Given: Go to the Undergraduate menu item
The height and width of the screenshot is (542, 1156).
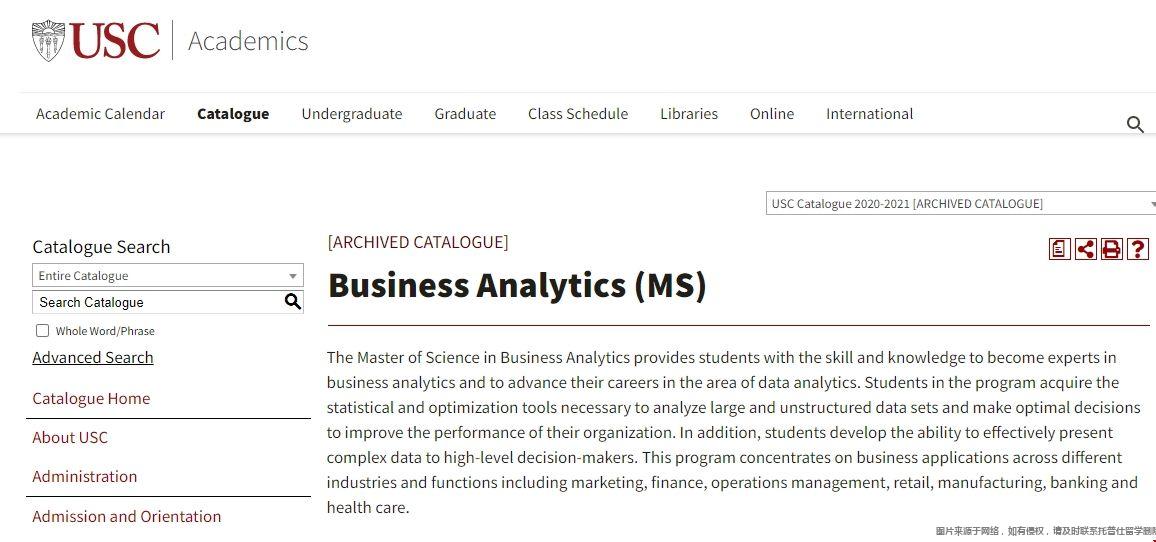Looking at the screenshot, I should (x=352, y=114).
